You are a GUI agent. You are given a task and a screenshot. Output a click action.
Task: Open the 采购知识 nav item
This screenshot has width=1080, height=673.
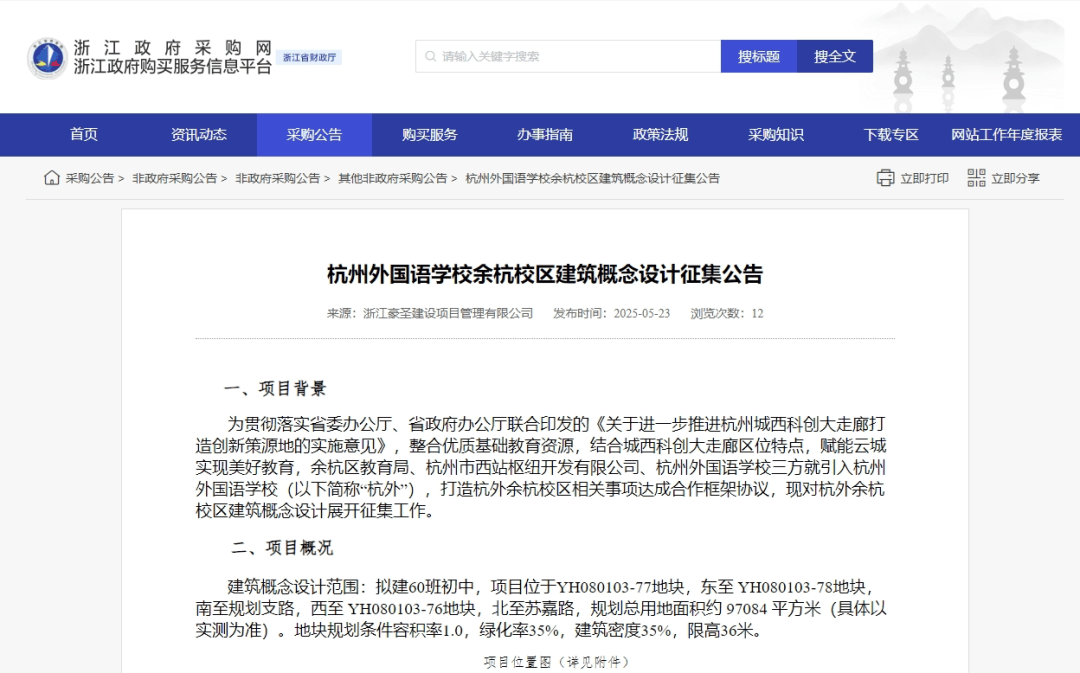pos(776,134)
